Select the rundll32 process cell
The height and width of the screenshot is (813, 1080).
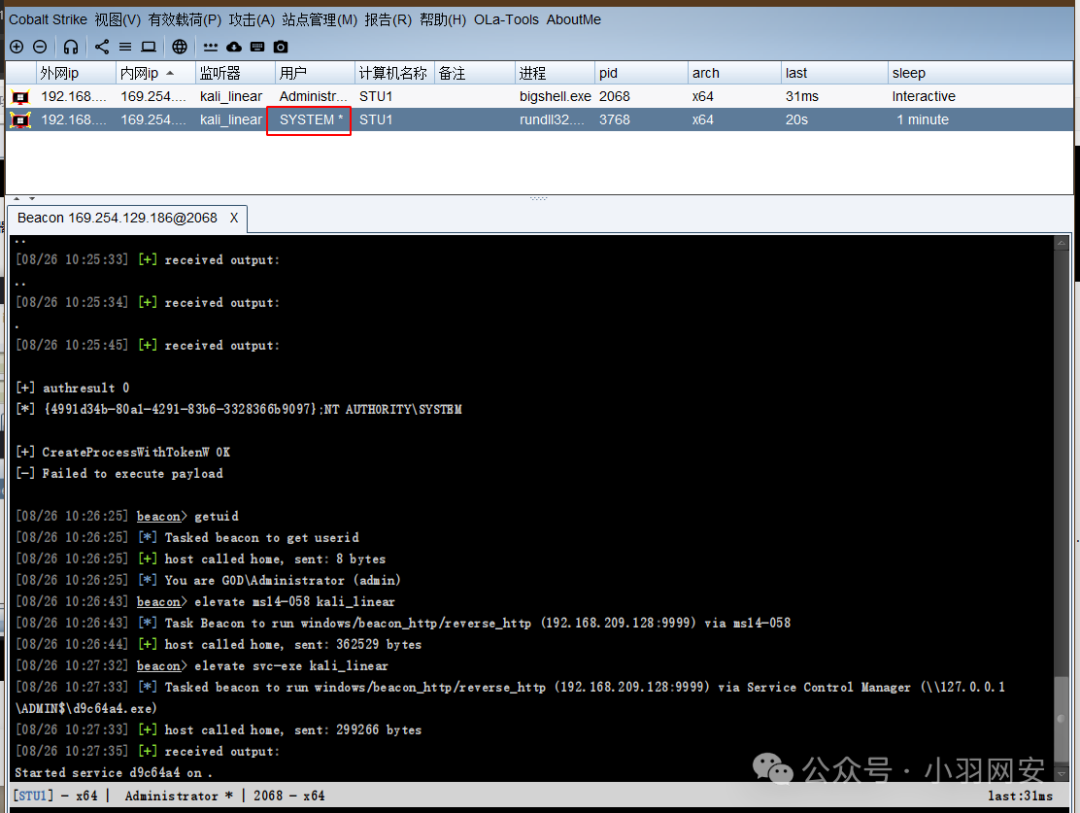554,120
